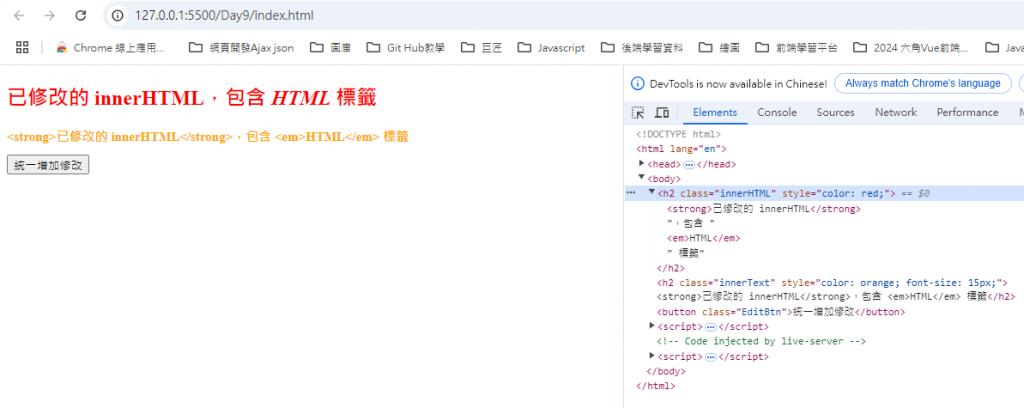Switch to the Elements tab
The image size is (1024, 408).
[x=715, y=112]
